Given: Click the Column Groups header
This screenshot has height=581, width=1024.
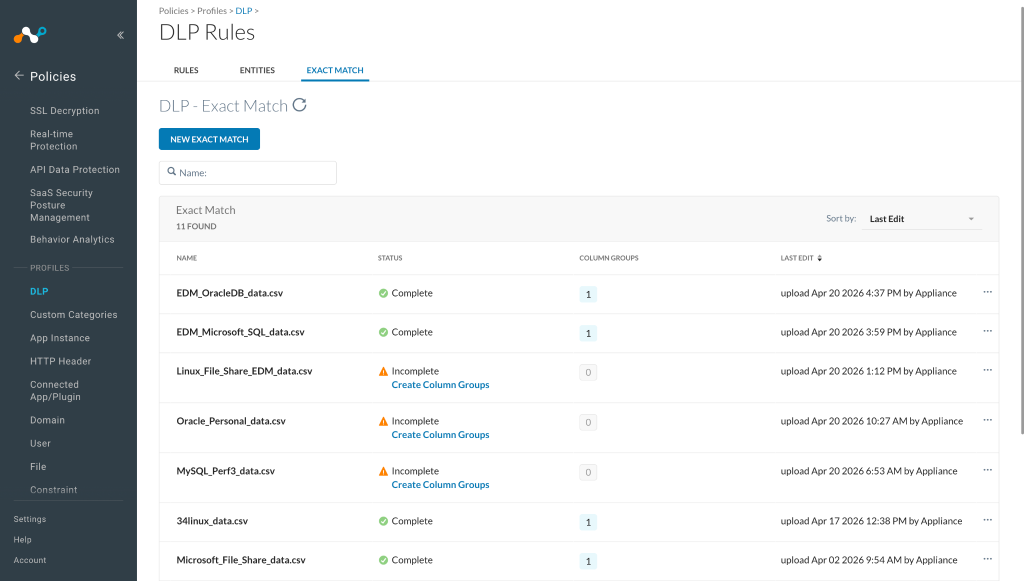Looking at the screenshot, I should 609,259.
